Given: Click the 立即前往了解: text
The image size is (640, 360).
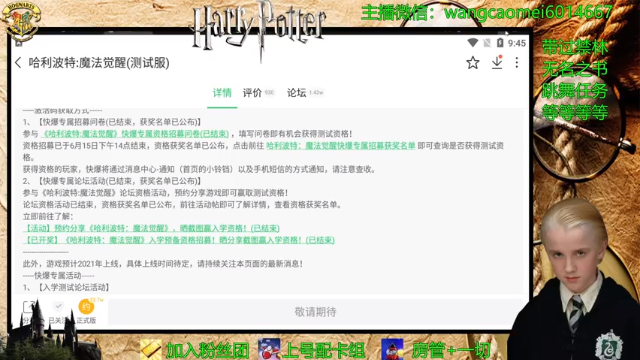Looking at the screenshot, I should [48, 216].
